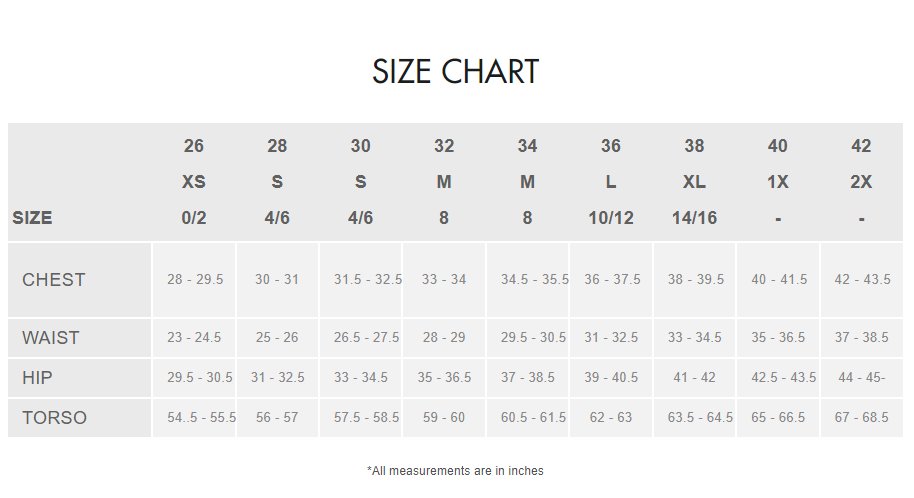This screenshot has height=498, width=914.
Task: Click chest measurement 42 - 43.5
Action: [x=862, y=280]
